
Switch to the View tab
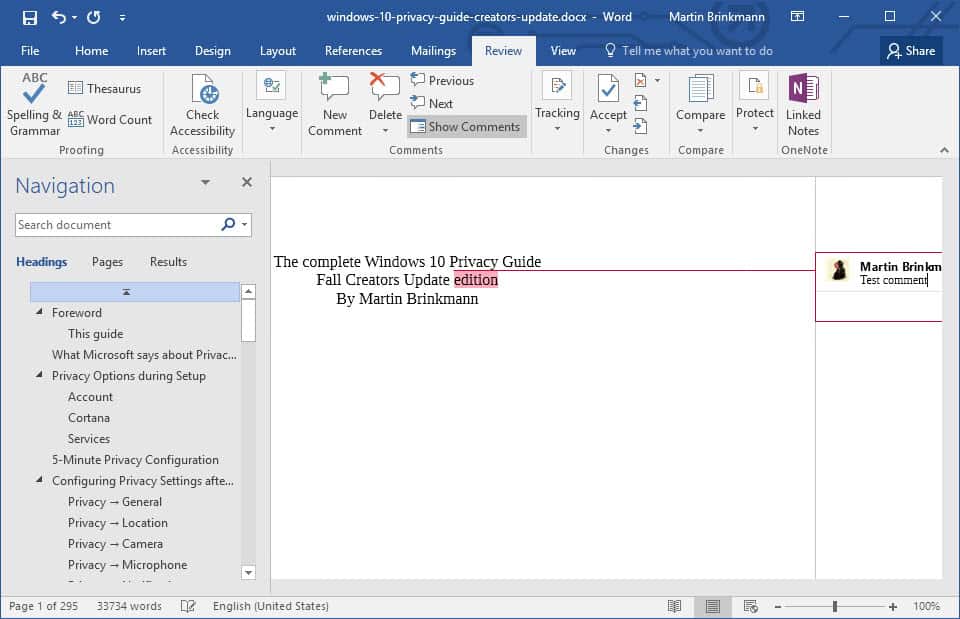tap(563, 51)
